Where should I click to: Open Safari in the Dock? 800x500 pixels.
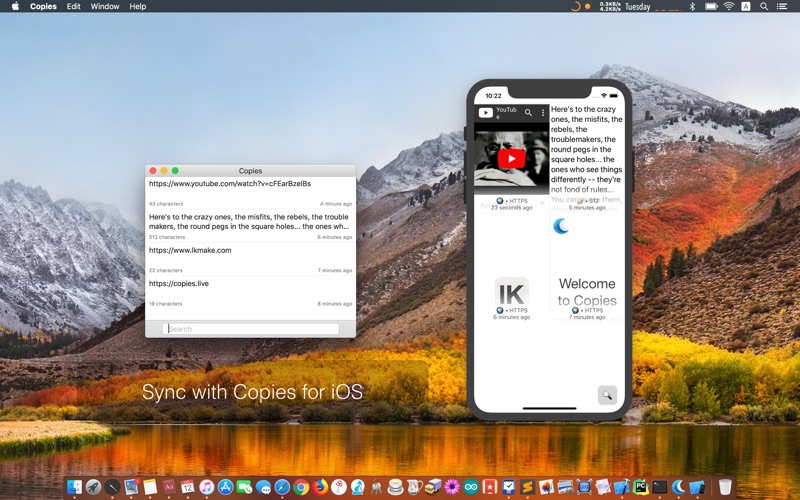(282, 487)
